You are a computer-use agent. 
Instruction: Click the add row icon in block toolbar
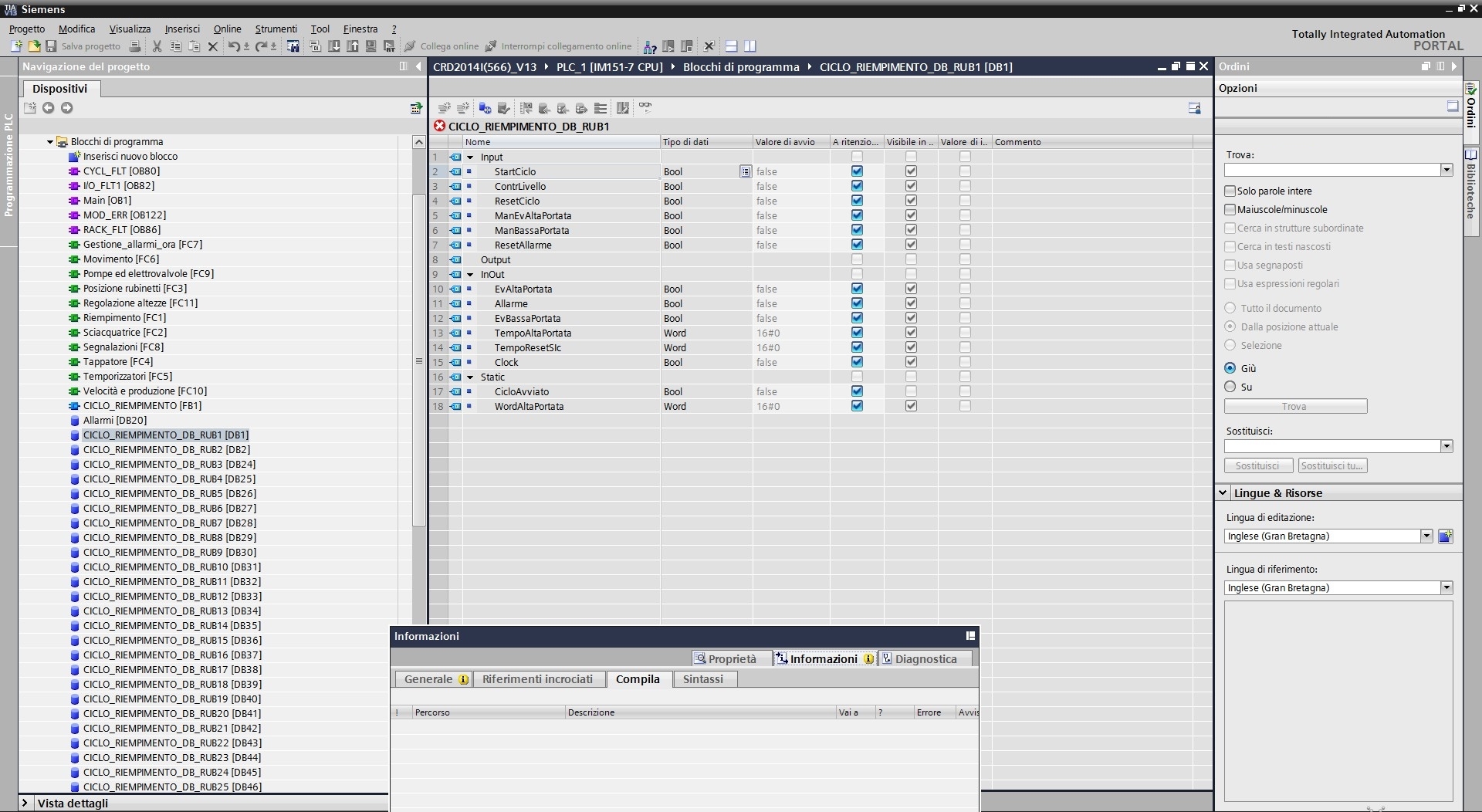click(463, 108)
